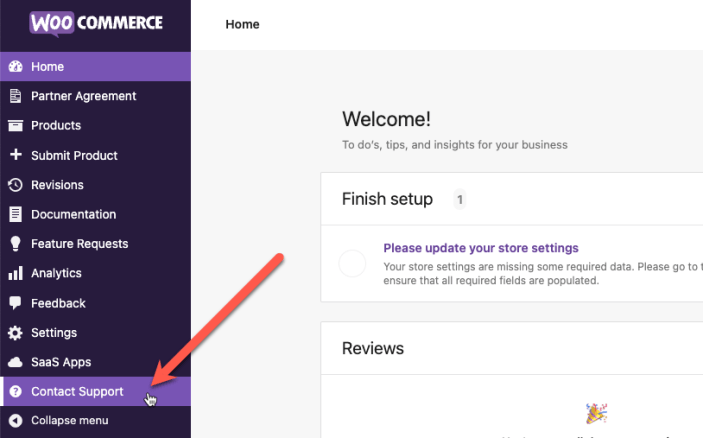Viewport: 703px width, 438px height.
Task: Click the empty task circle beside store settings
Action: pos(352,264)
